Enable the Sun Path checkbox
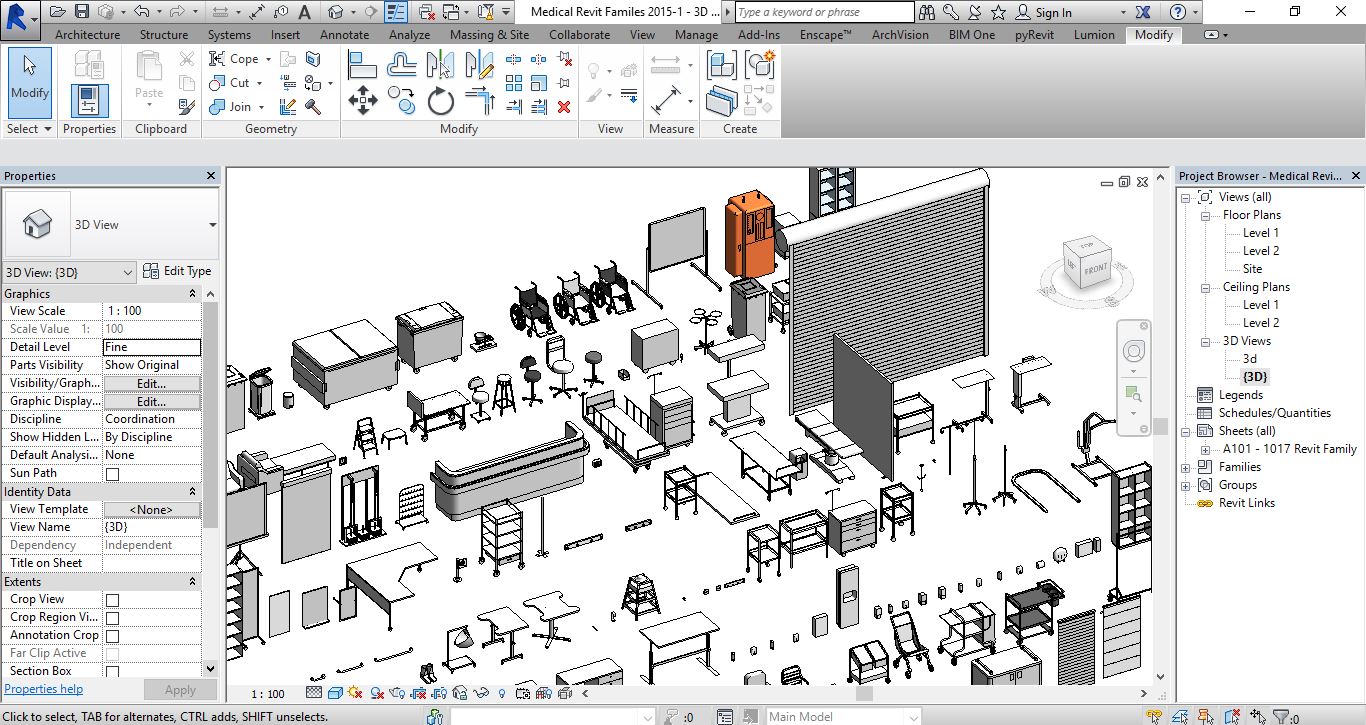 [x=112, y=474]
